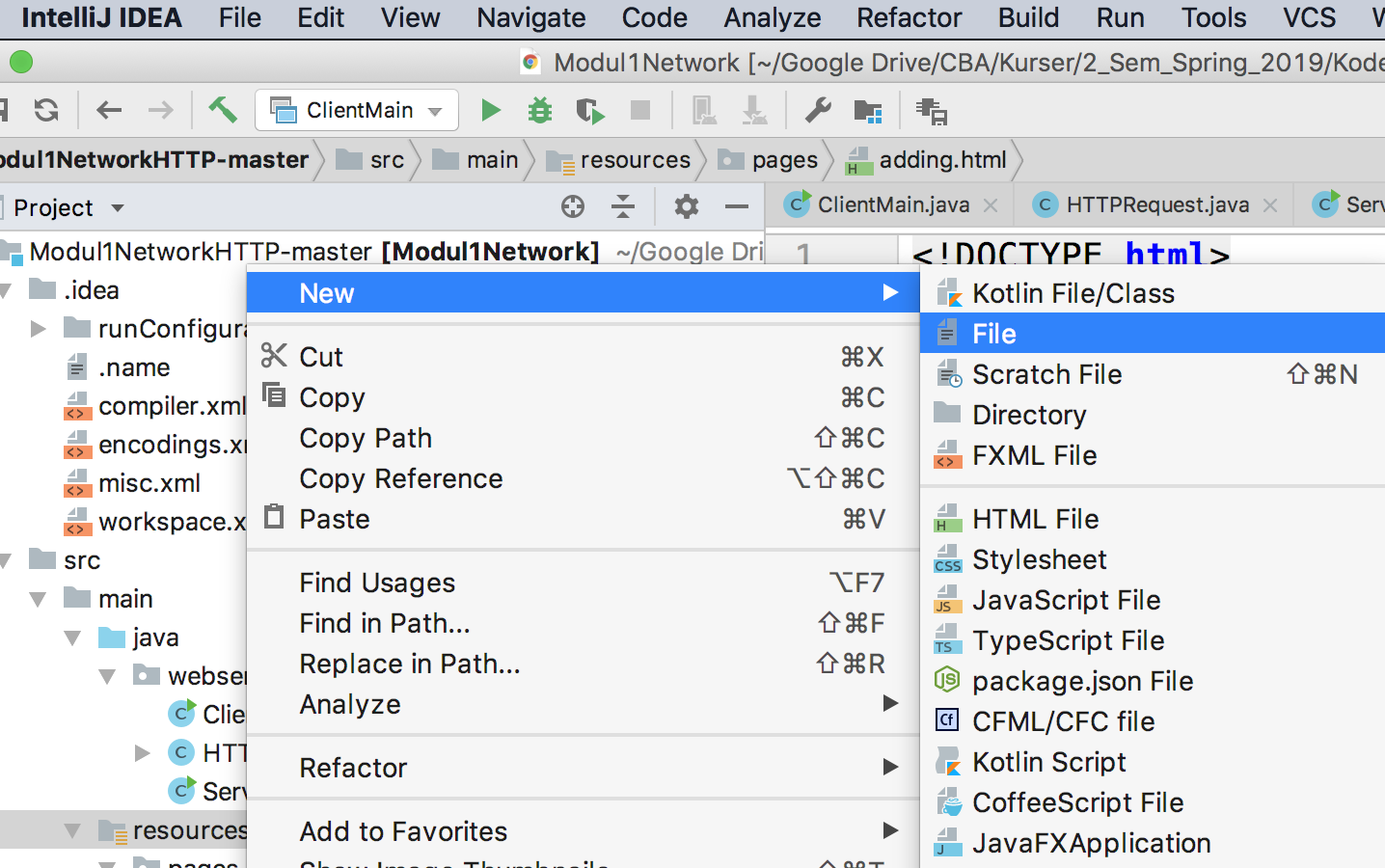Select Find Usages menu entry

tap(584, 583)
